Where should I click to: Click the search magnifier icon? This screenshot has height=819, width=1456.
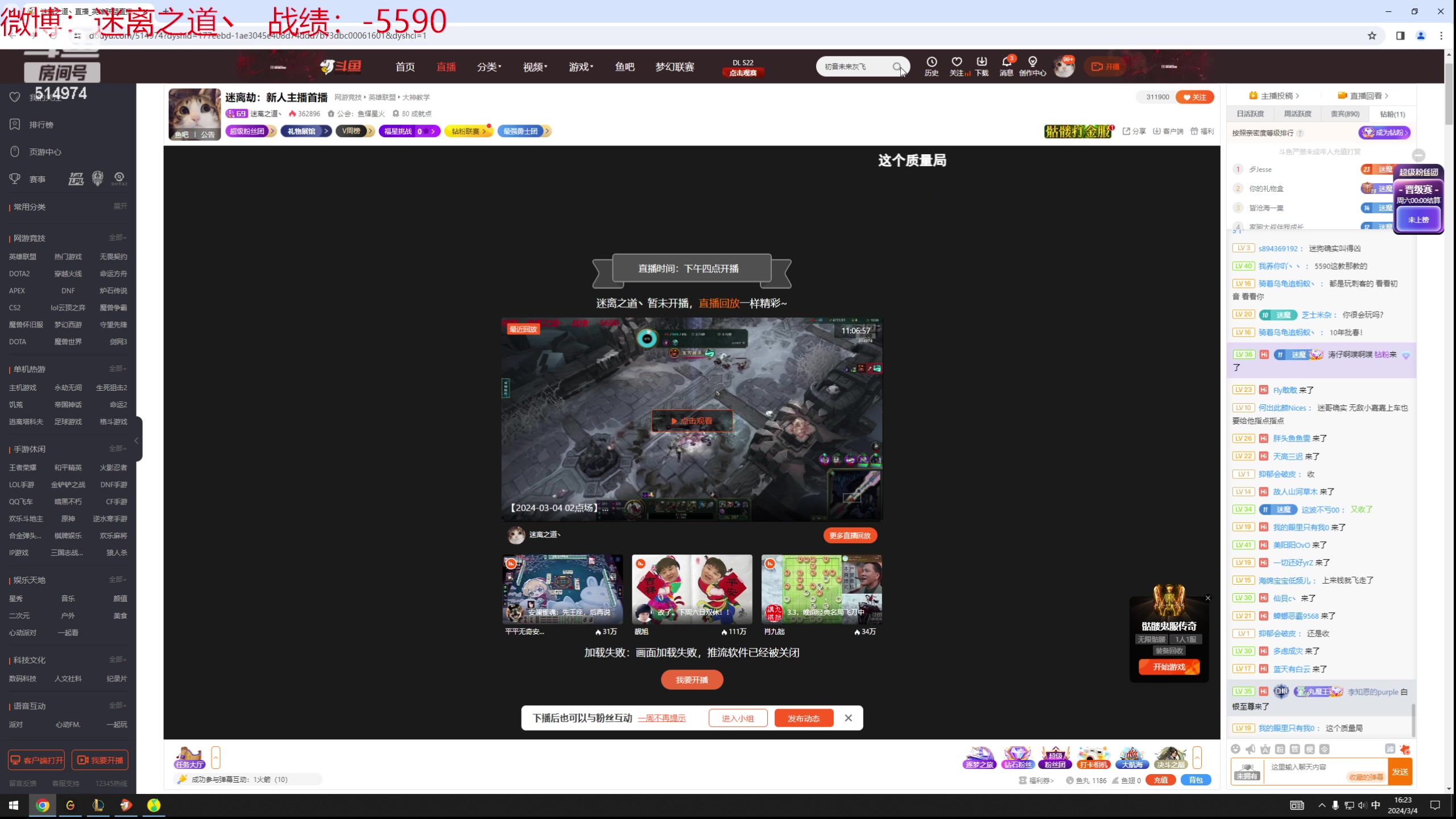pos(897,67)
